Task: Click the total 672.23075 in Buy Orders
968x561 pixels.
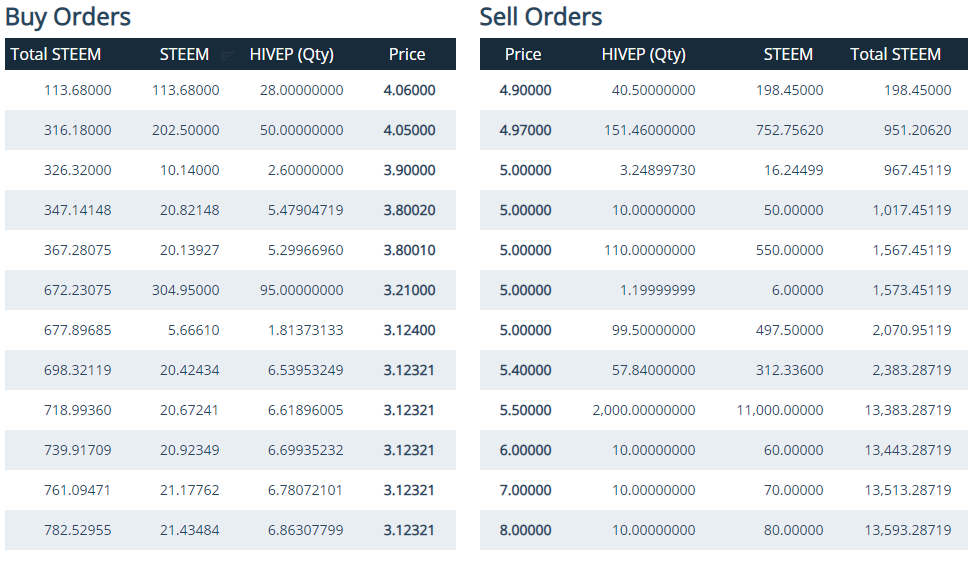Action: [78, 290]
